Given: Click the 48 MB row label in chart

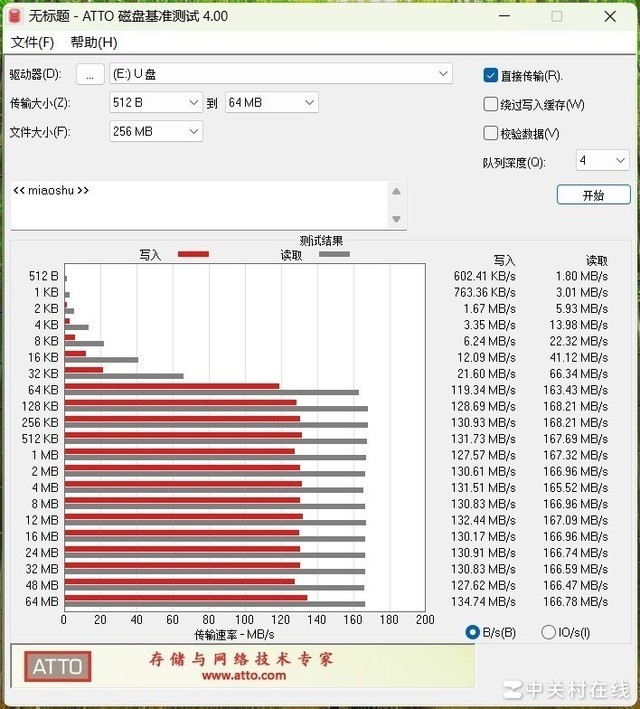Looking at the screenshot, I should [x=42, y=585].
